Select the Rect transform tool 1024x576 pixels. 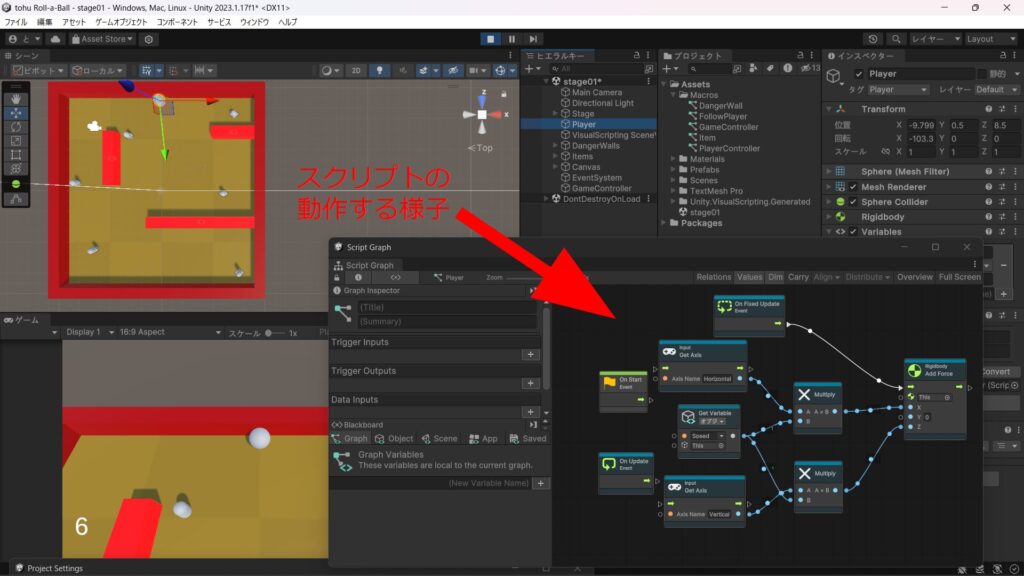coord(16,155)
